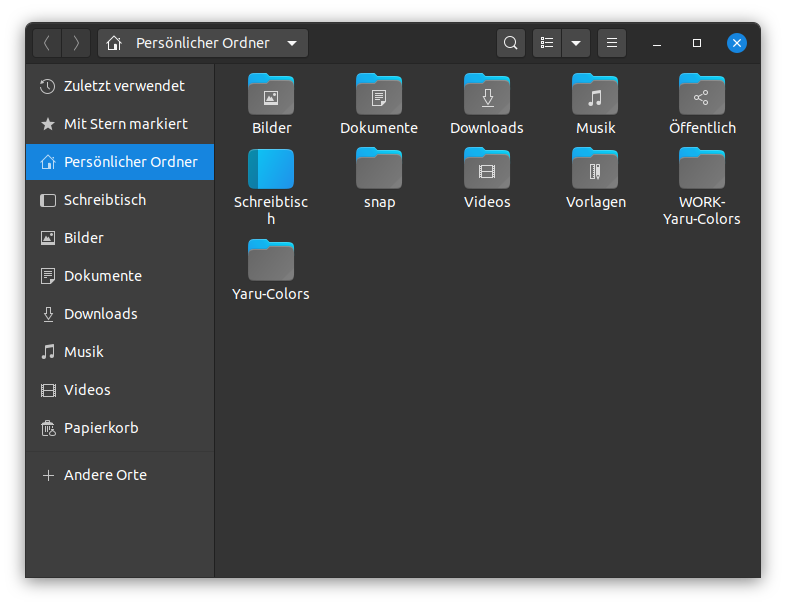
Task: Select Mit Stern markiert in the sidebar
Action: (120, 124)
